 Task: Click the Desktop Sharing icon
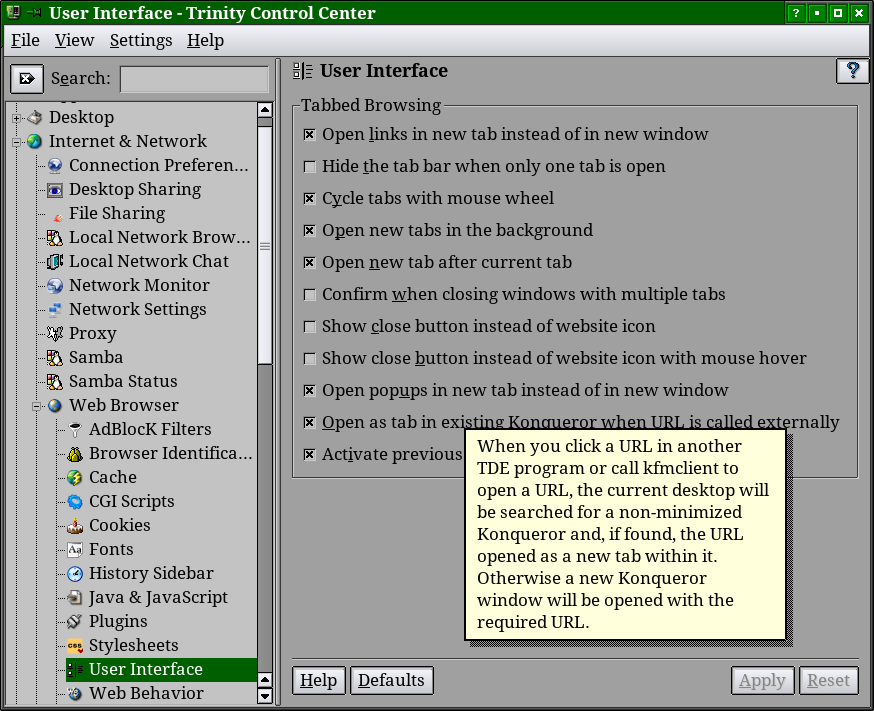pos(55,189)
